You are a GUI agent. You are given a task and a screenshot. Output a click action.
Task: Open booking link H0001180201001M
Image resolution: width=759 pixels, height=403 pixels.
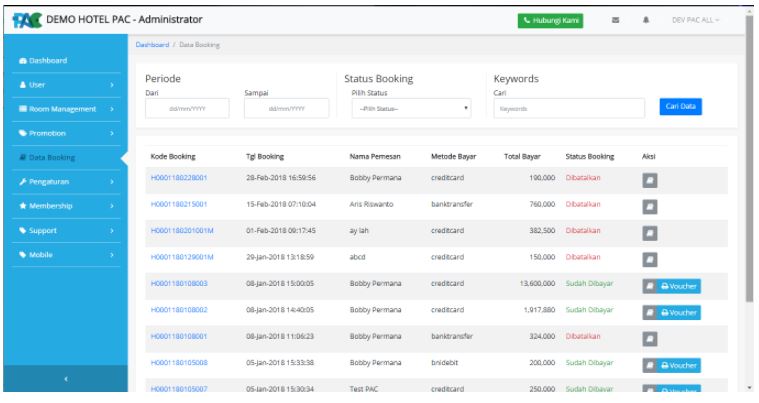(182, 230)
